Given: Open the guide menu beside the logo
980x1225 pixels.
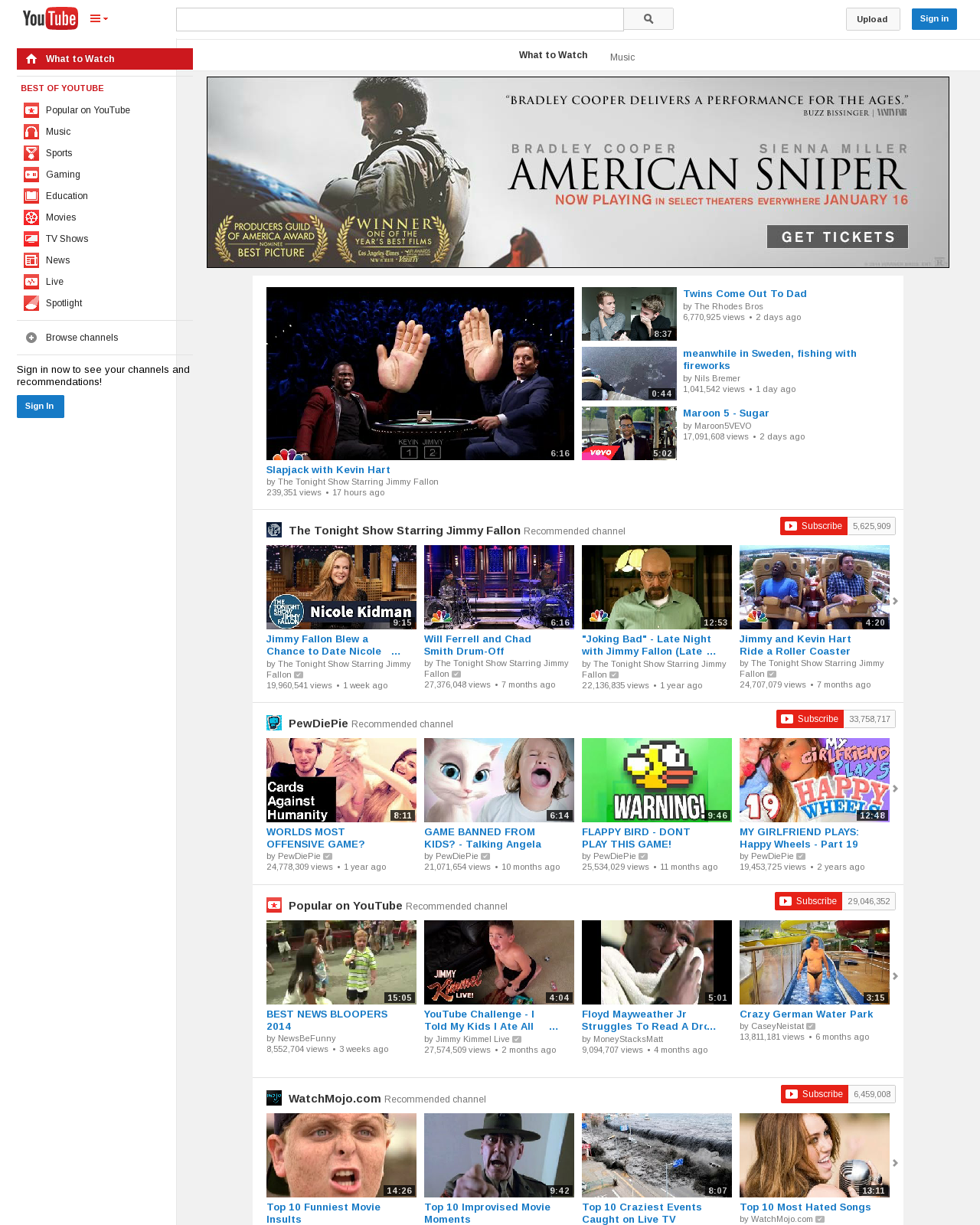Looking at the screenshot, I should pyautogui.click(x=99, y=19).
